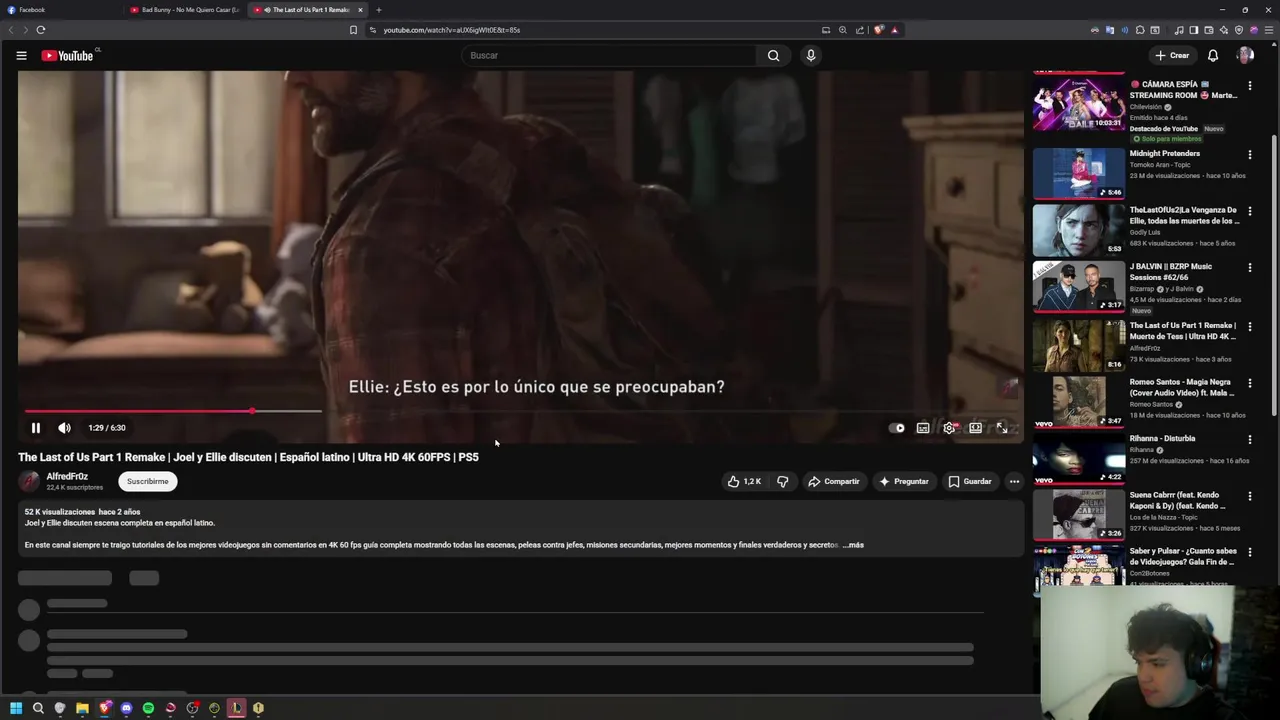Viewport: 1280px width, 720px height.
Task: Open the Romeo Santos Magia Negra video
Action: [x=1078, y=402]
